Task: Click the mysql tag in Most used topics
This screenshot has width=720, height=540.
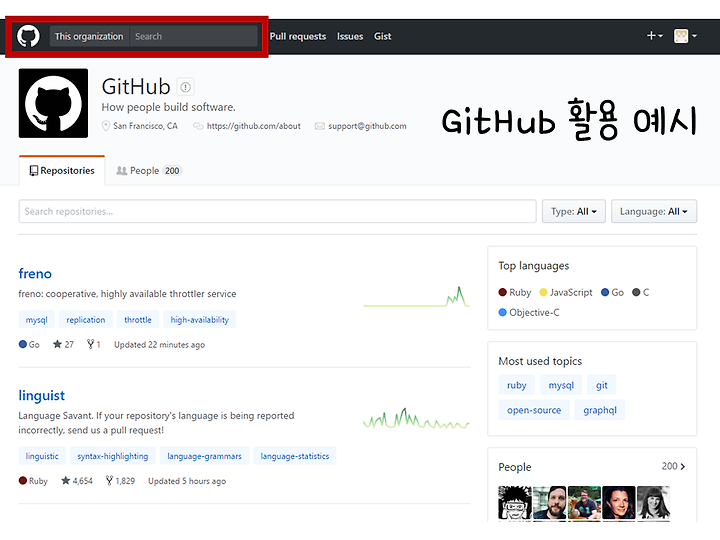Action: click(561, 385)
